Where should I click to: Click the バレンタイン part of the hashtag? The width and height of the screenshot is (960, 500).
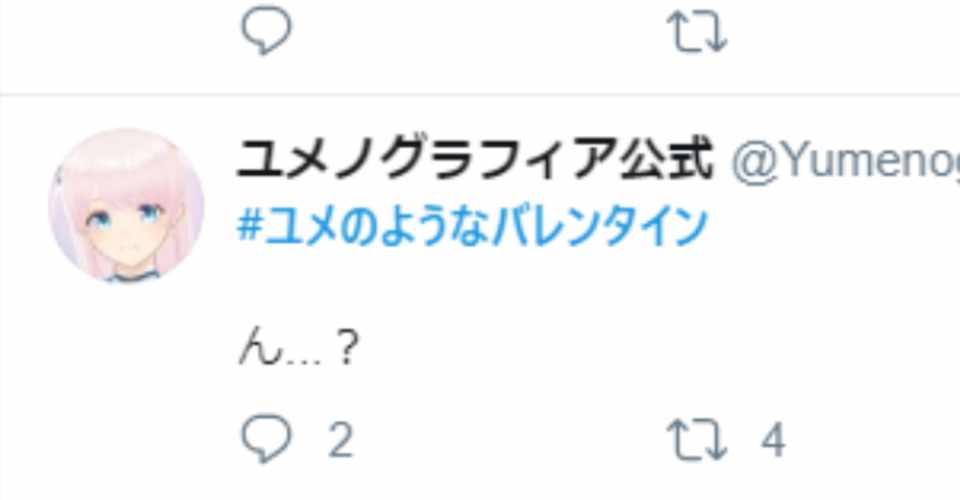[600, 226]
